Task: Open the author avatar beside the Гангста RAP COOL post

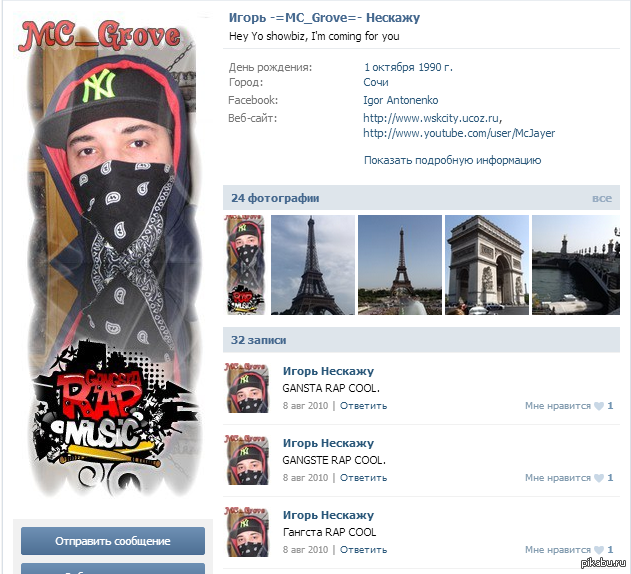Action: click(247, 533)
